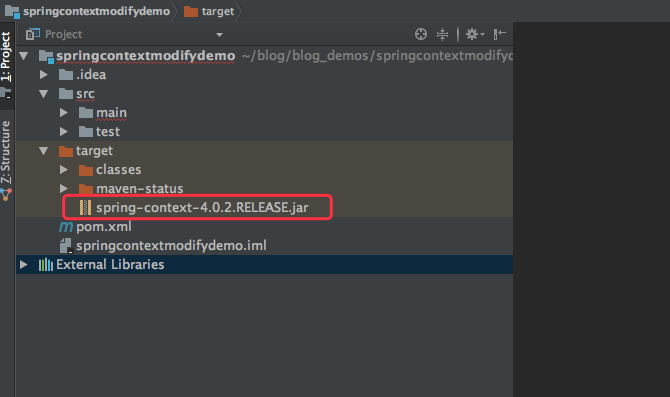The image size is (670, 397).
Task: Collapse the src folder
Action: [x=44, y=94]
